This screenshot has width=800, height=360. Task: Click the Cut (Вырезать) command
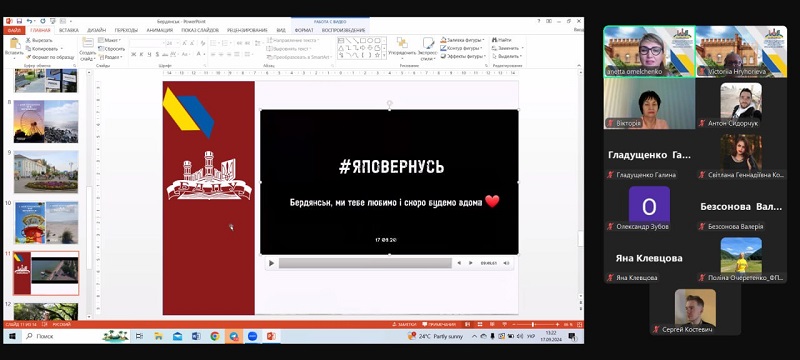39,40
